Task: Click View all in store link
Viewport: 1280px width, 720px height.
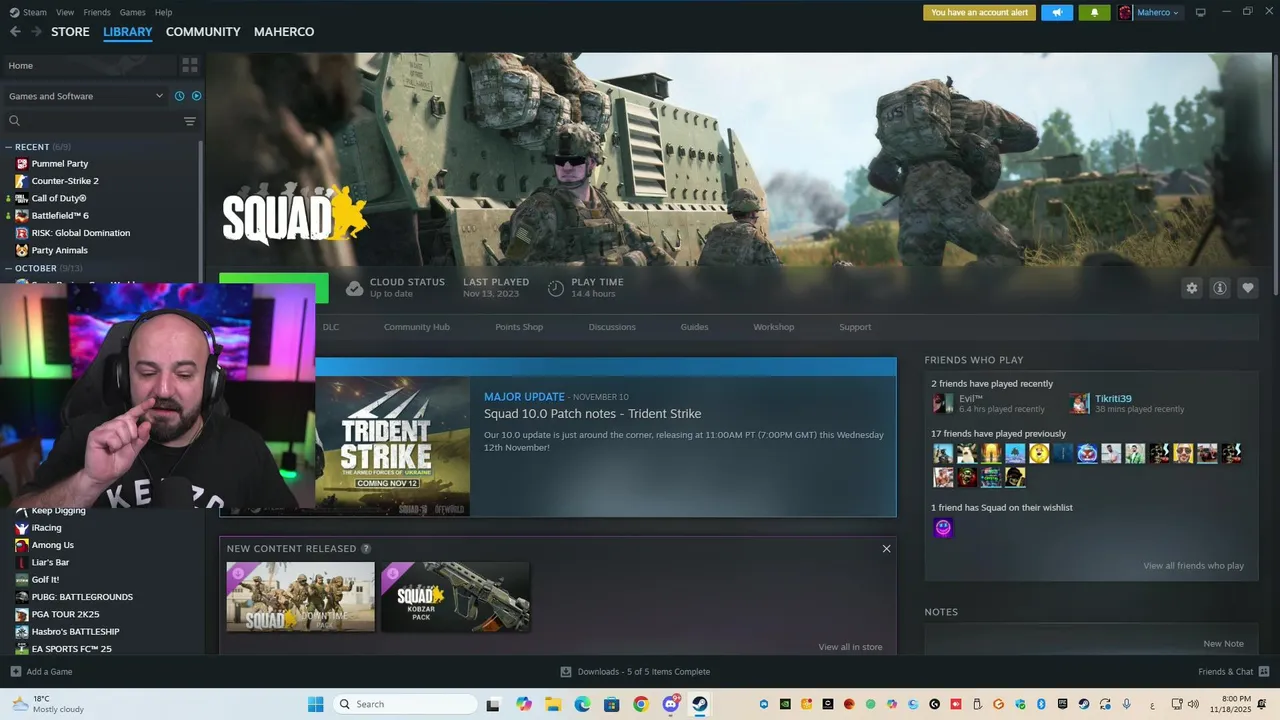Action: point(850,647)
